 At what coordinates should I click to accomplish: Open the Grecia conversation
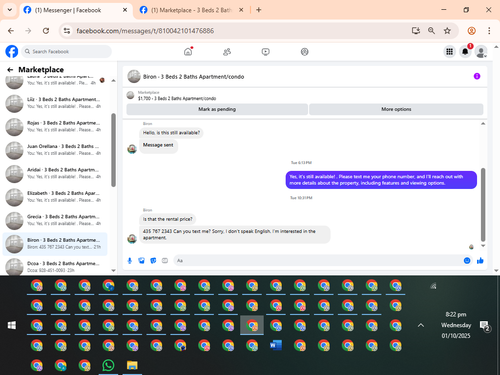tap(55, 220)
